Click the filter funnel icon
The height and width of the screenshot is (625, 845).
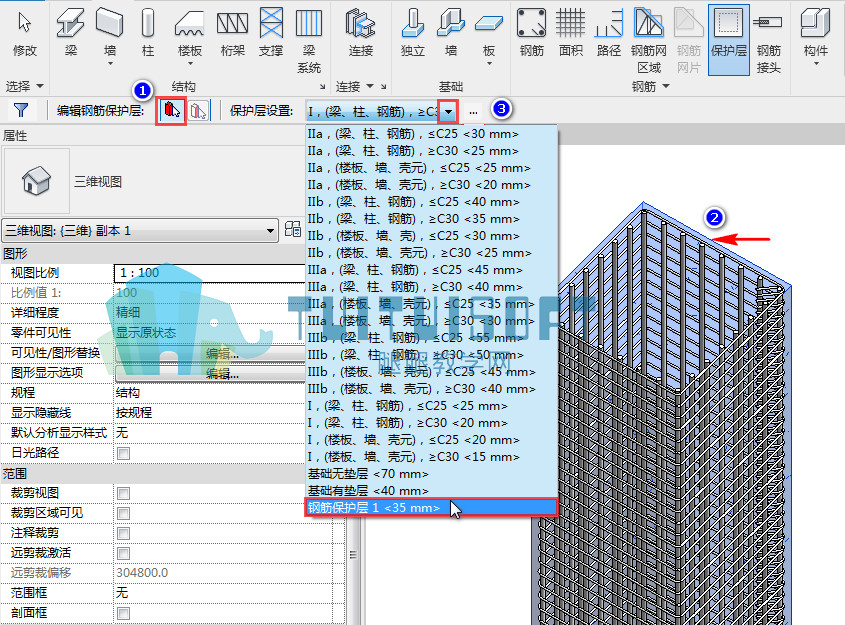[21, 110]
